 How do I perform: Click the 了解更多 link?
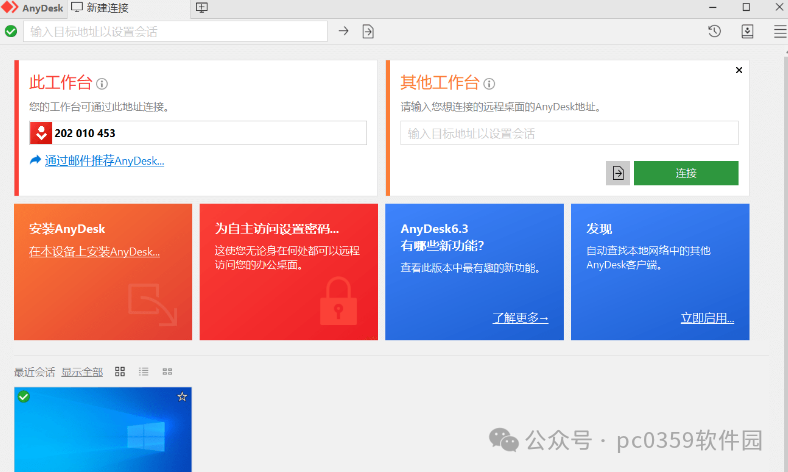(x=520, y=318)
